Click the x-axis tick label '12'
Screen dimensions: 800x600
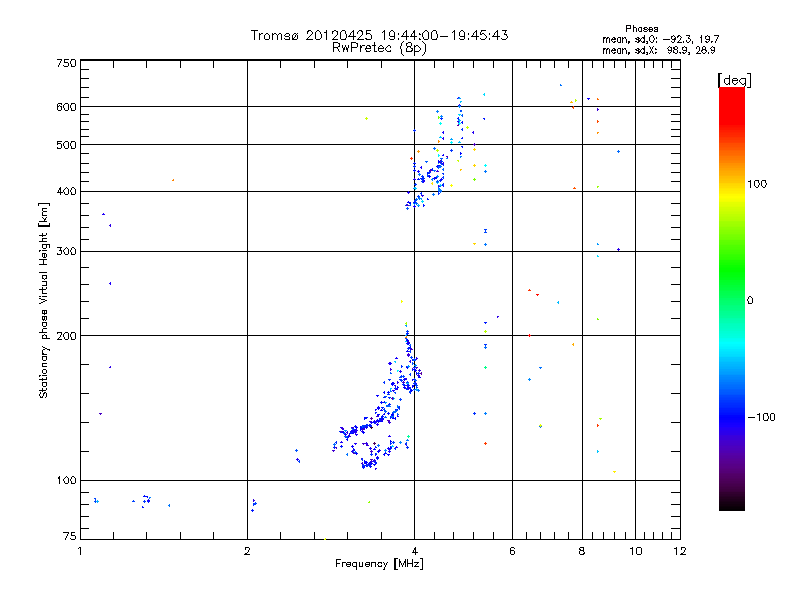click(x=680, y=551)
